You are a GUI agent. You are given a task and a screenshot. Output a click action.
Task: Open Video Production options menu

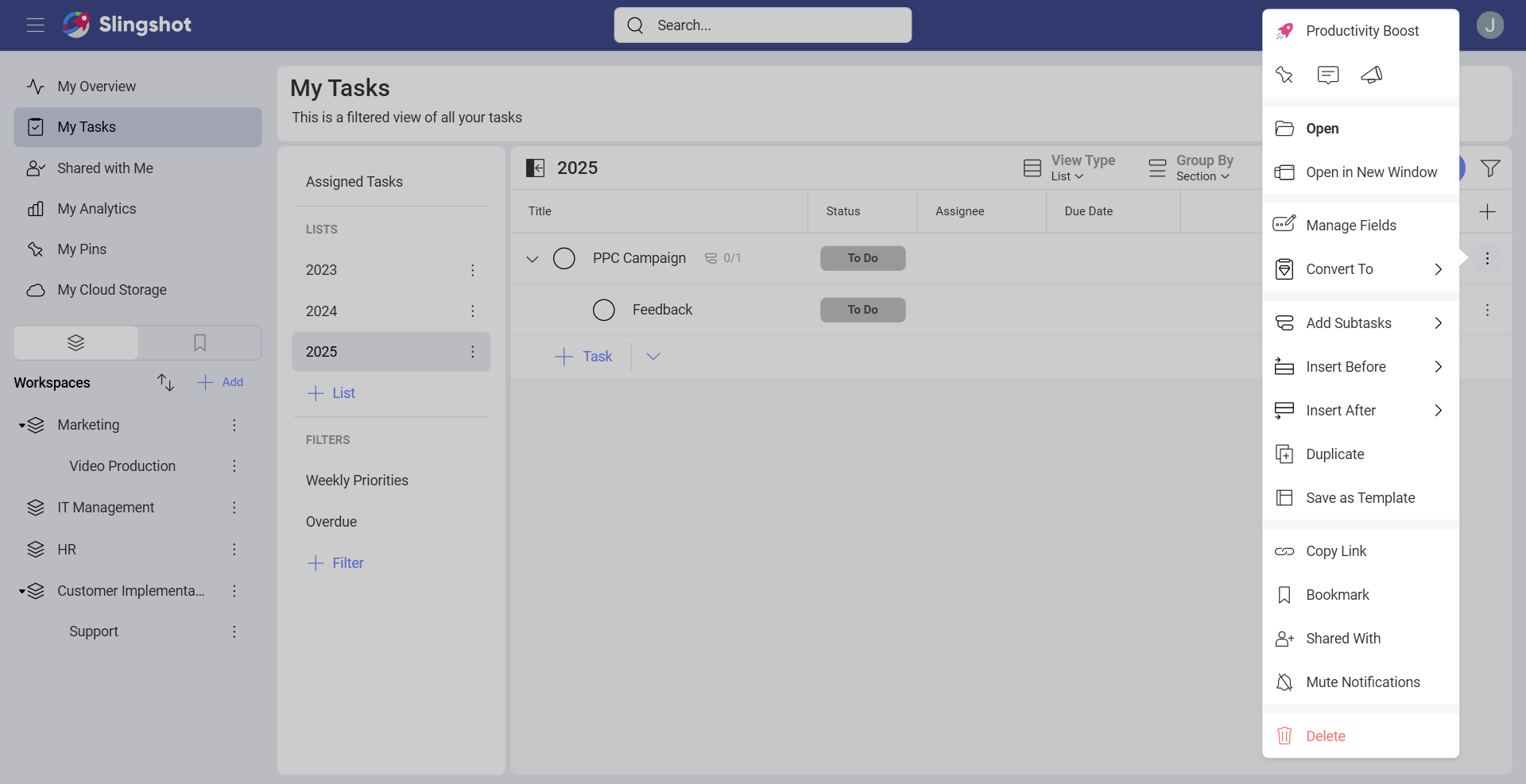[x=234, y=466]
